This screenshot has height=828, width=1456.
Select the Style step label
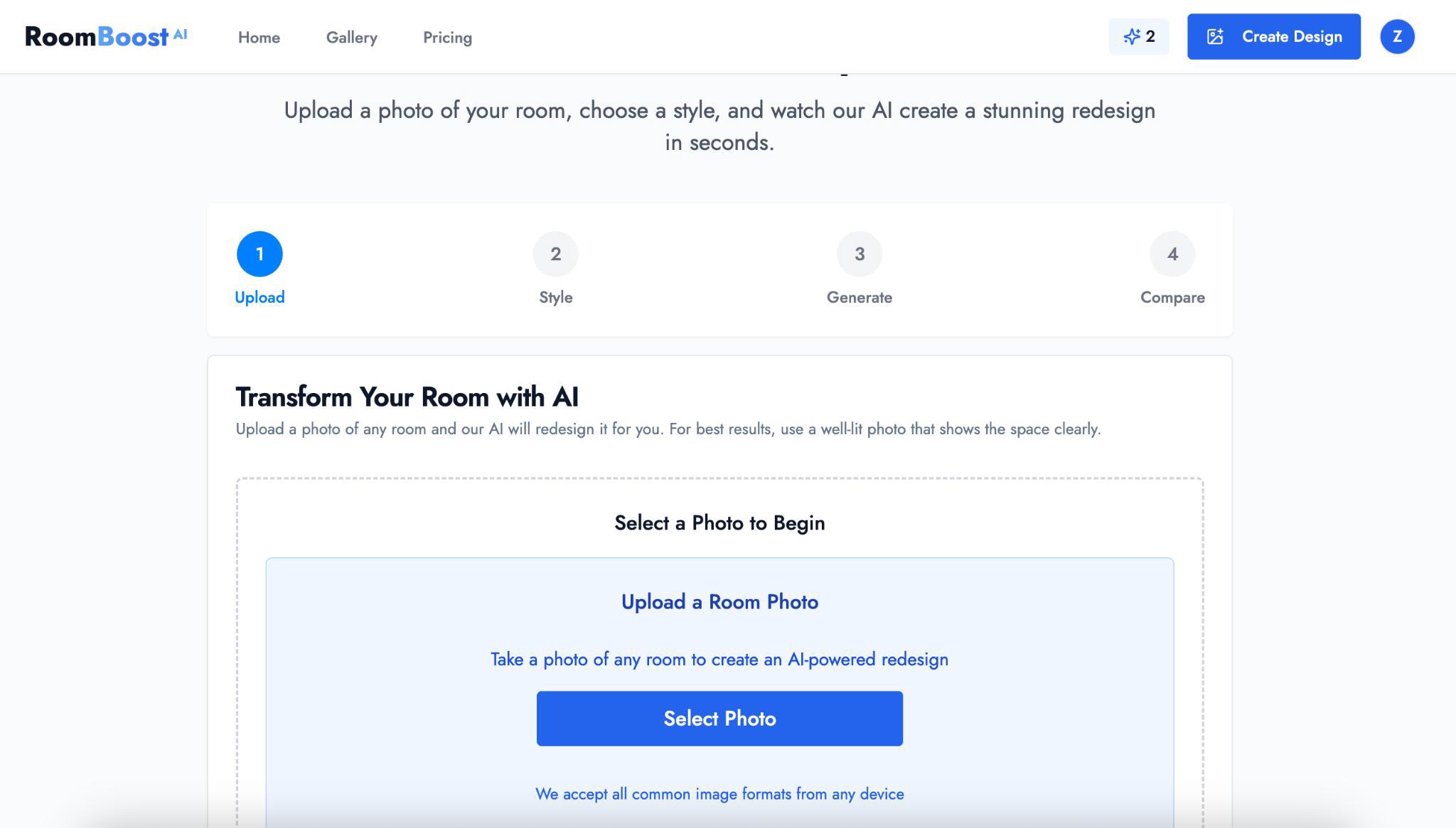coord(555,297)
